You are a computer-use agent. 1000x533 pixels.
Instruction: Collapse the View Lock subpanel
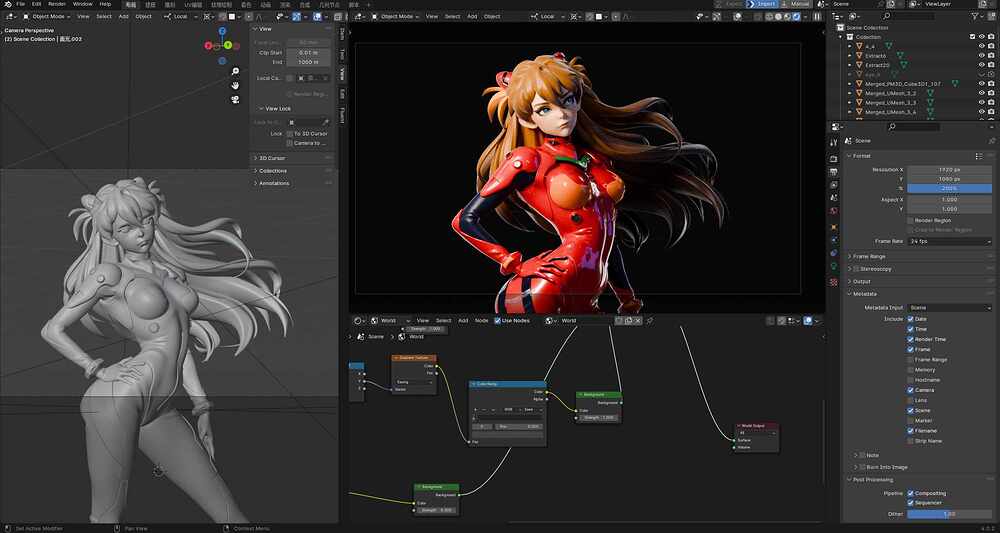tap(276, 109)
